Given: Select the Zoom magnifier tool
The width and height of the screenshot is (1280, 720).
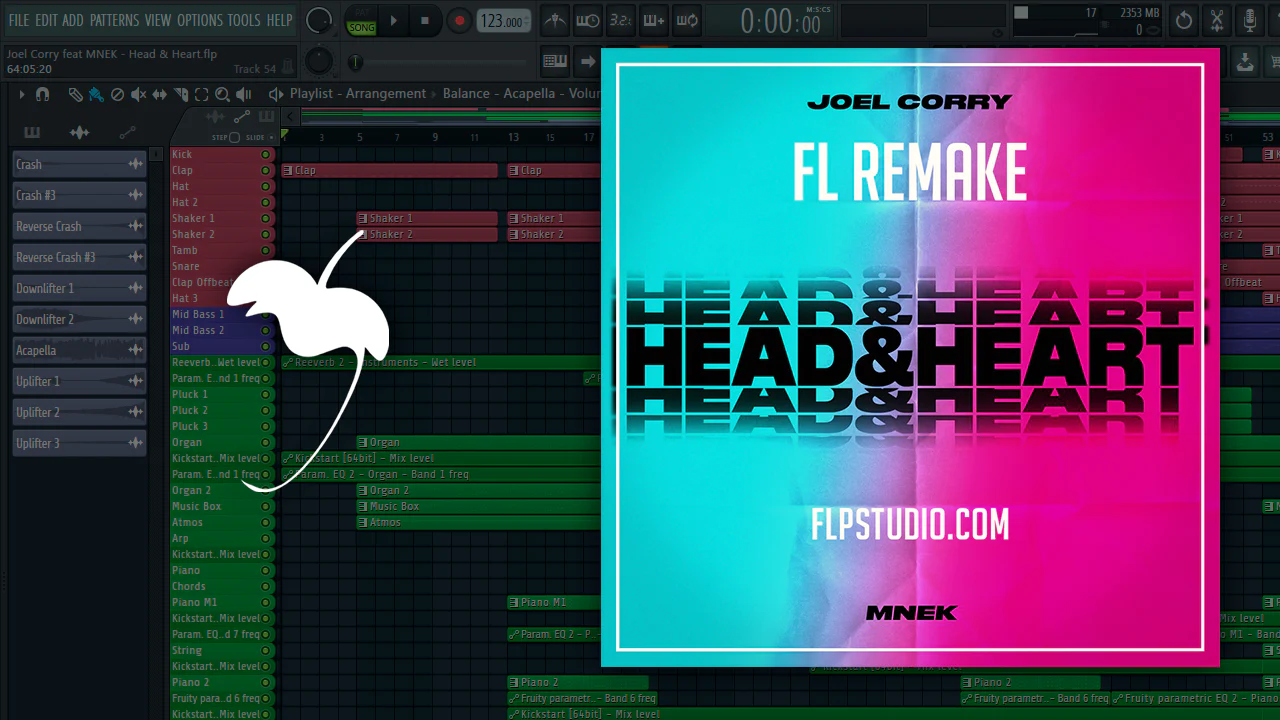Looking at the screenshot, I should pyautogui.click(x=222, y=94).
